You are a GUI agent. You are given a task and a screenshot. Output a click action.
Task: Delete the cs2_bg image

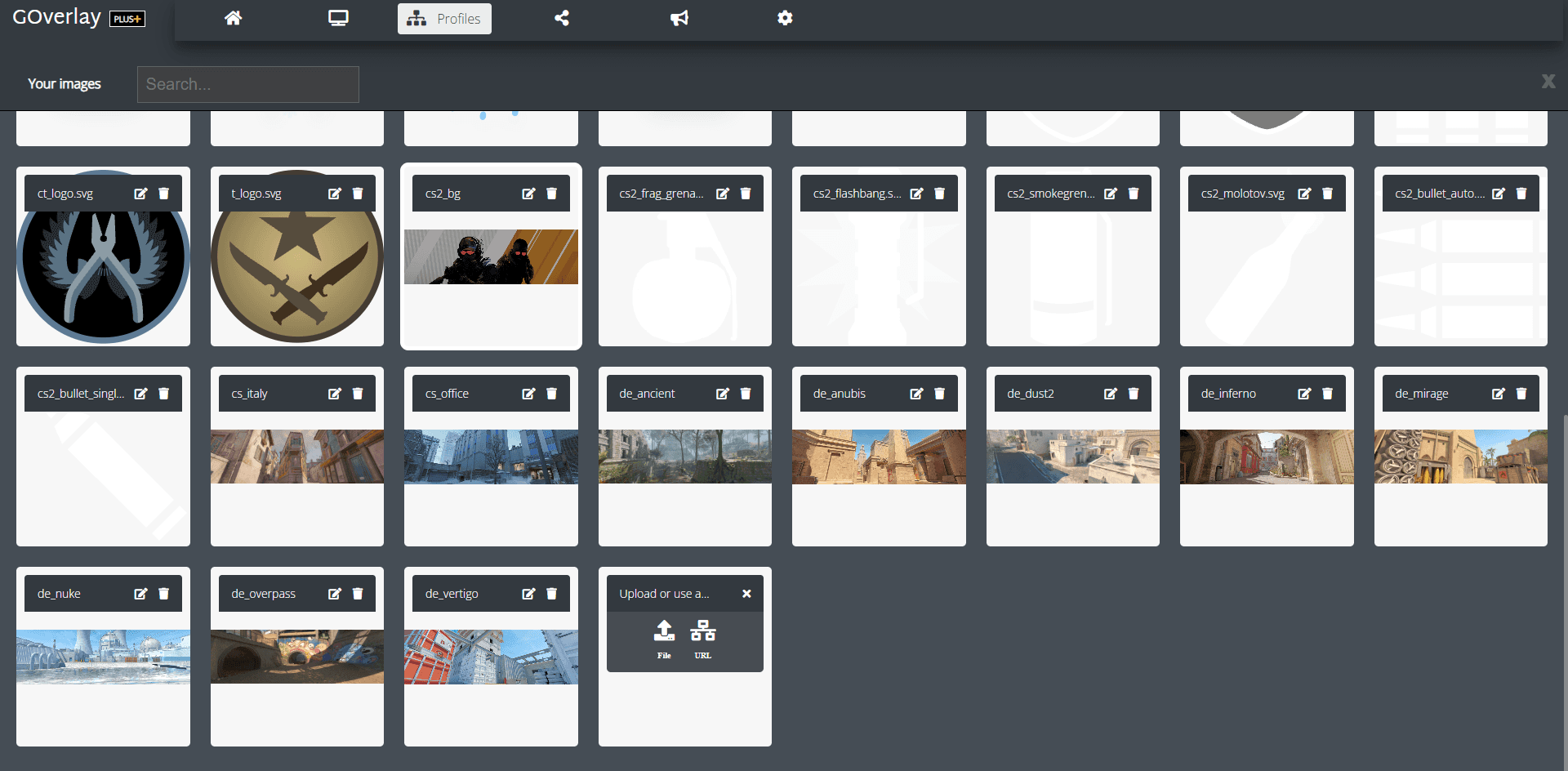point(551,194)
